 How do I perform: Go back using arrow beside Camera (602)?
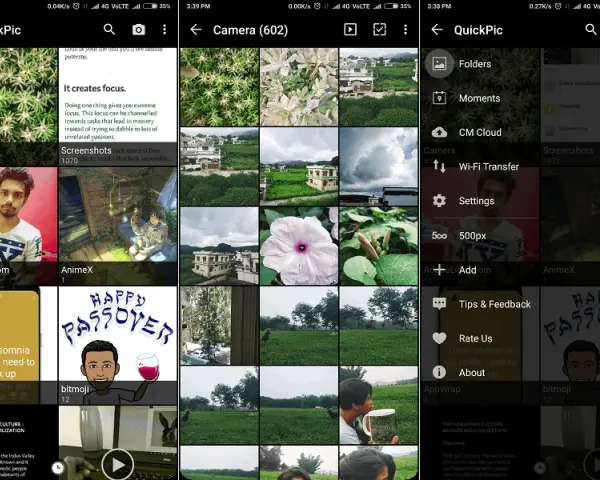click(196, 29)
